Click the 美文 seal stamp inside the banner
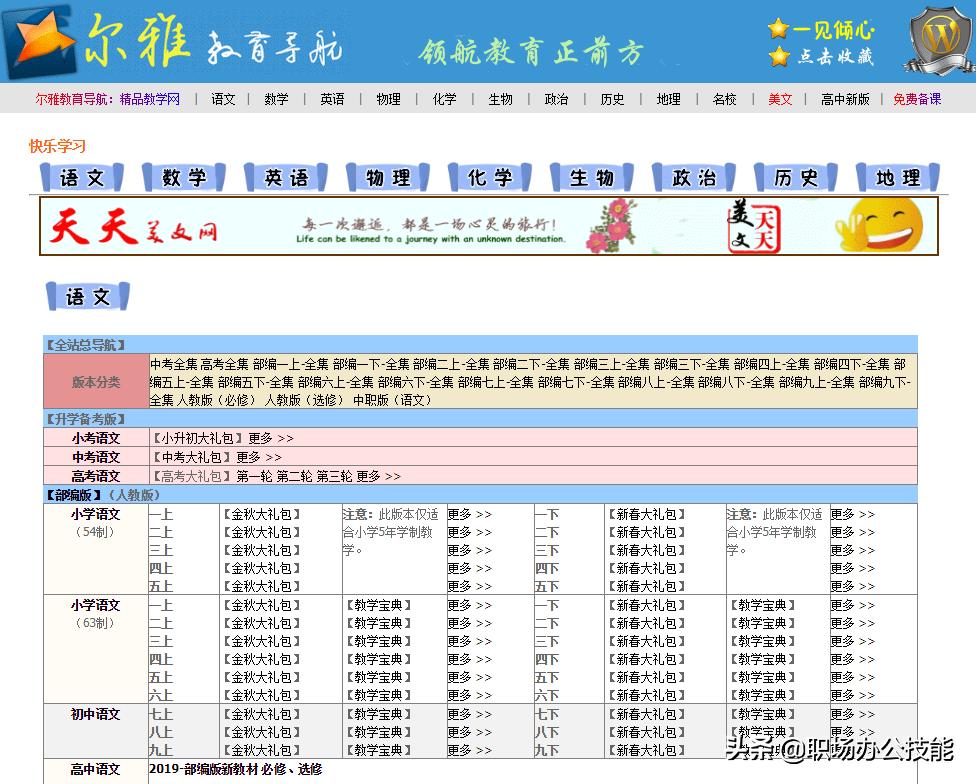Screen dimensions: 976x784 point(756,228)
